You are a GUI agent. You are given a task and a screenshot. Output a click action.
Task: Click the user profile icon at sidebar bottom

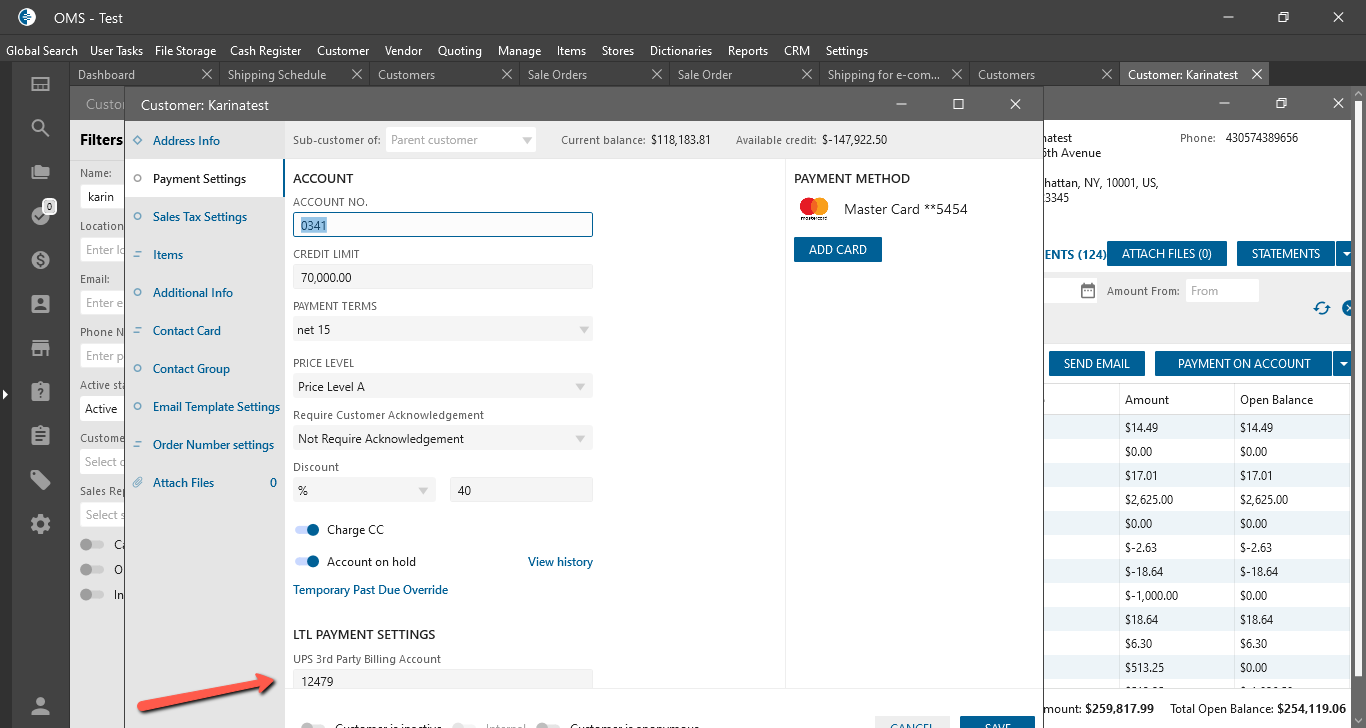[40, 706]
